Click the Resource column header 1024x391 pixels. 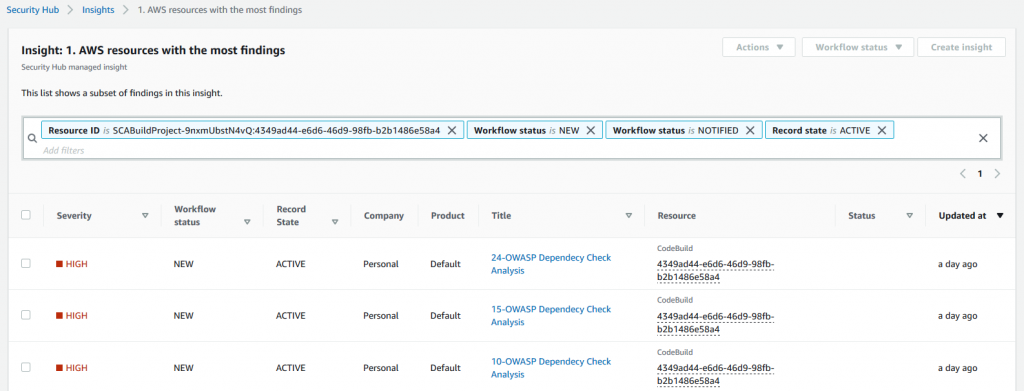point(677,215)
